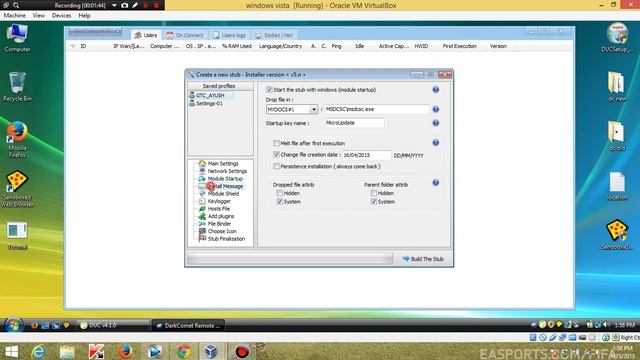Switch to DUC v4.1.0 taskbar item

click(112, 325)
